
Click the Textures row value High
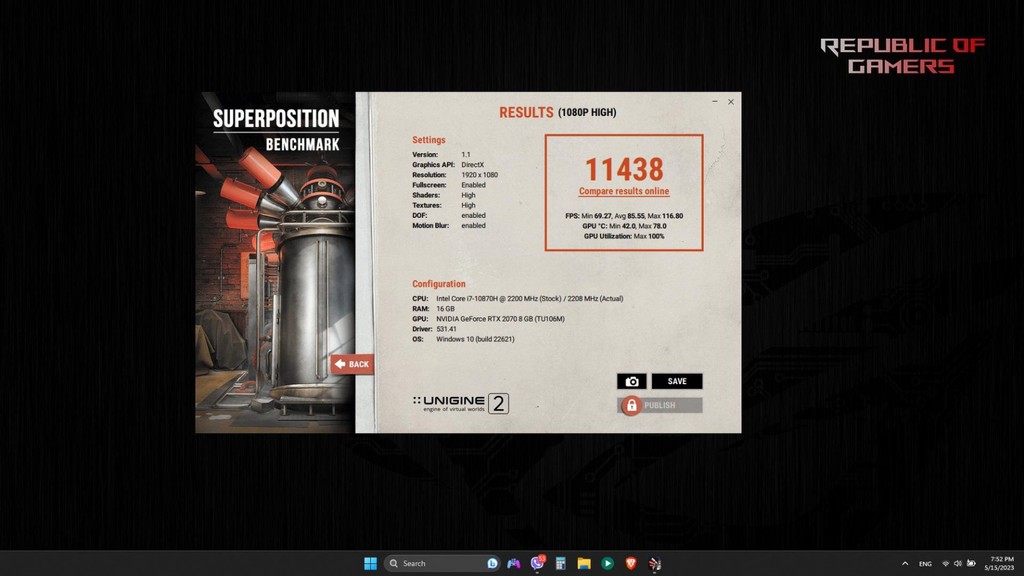(x=468, y=205)
